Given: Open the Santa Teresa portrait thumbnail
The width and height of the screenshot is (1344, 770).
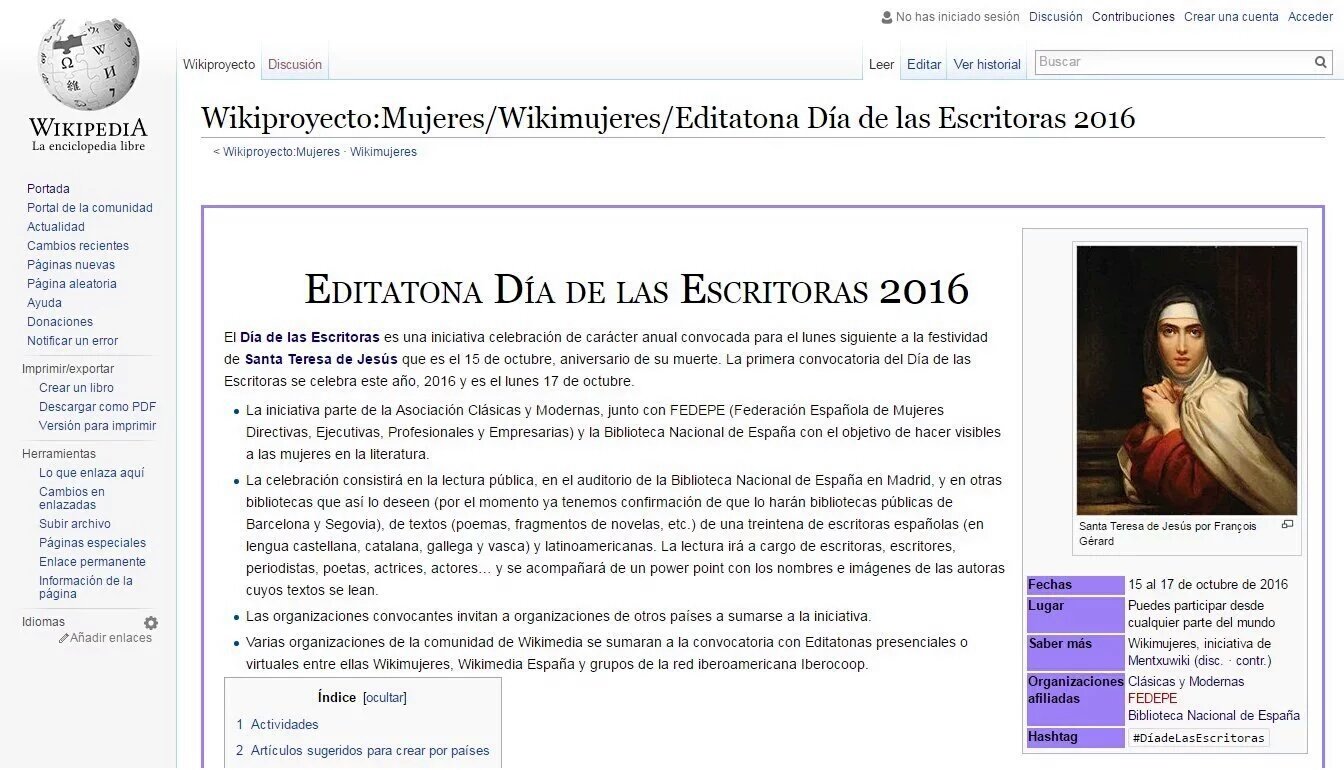Looking at the screenshot, I should click(x=1187, y=380).
